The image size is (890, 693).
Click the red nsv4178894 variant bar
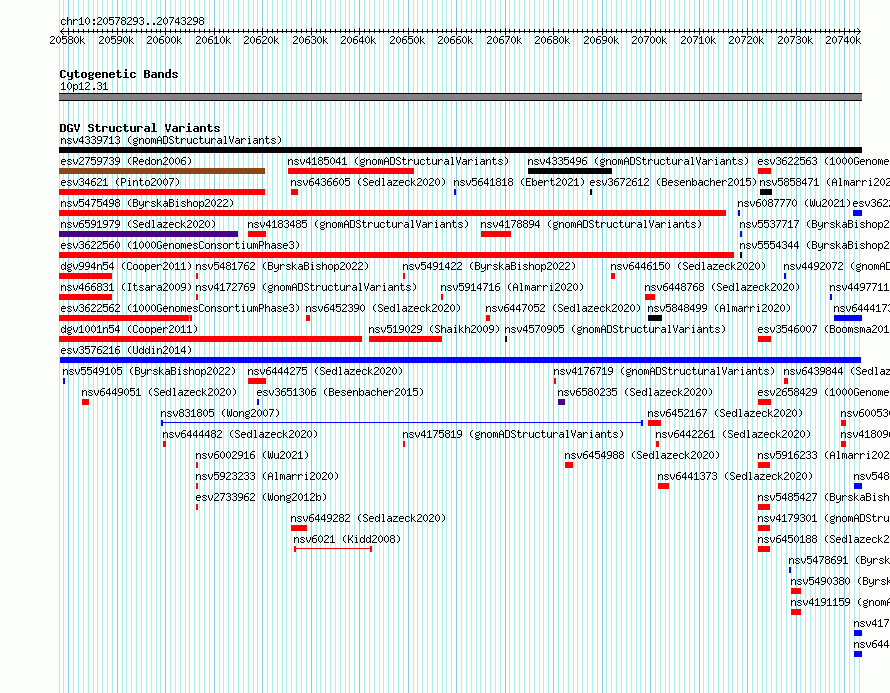pos(496,234)
